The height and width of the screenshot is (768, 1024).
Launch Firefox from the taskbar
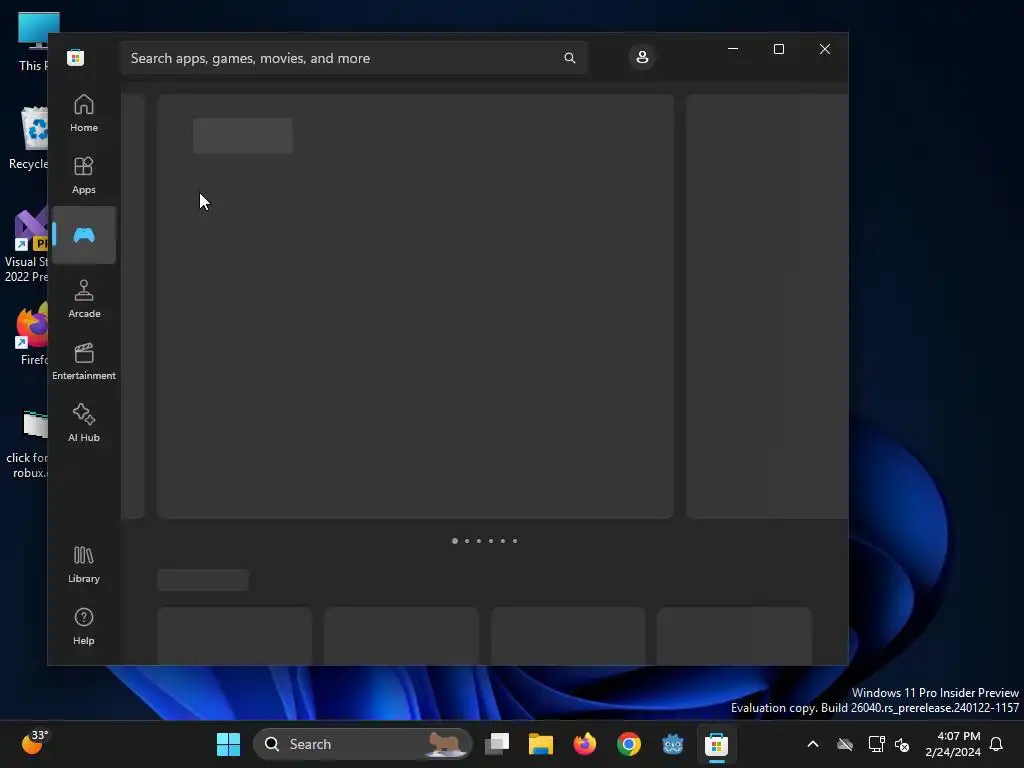[584, 744]
